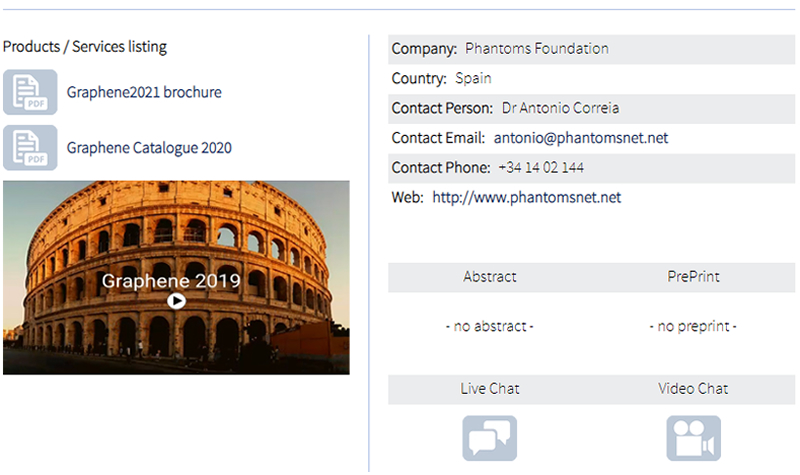This screenshot has height=475, width=800.
Task: Select the Abstract column header
Action: click(x=490, y=277)
